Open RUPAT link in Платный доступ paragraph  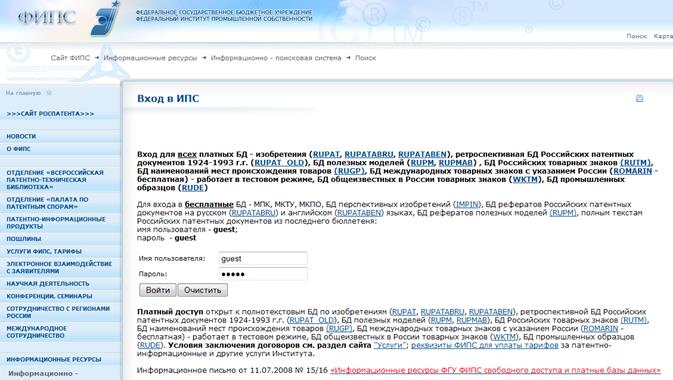[x=404, y=312]
